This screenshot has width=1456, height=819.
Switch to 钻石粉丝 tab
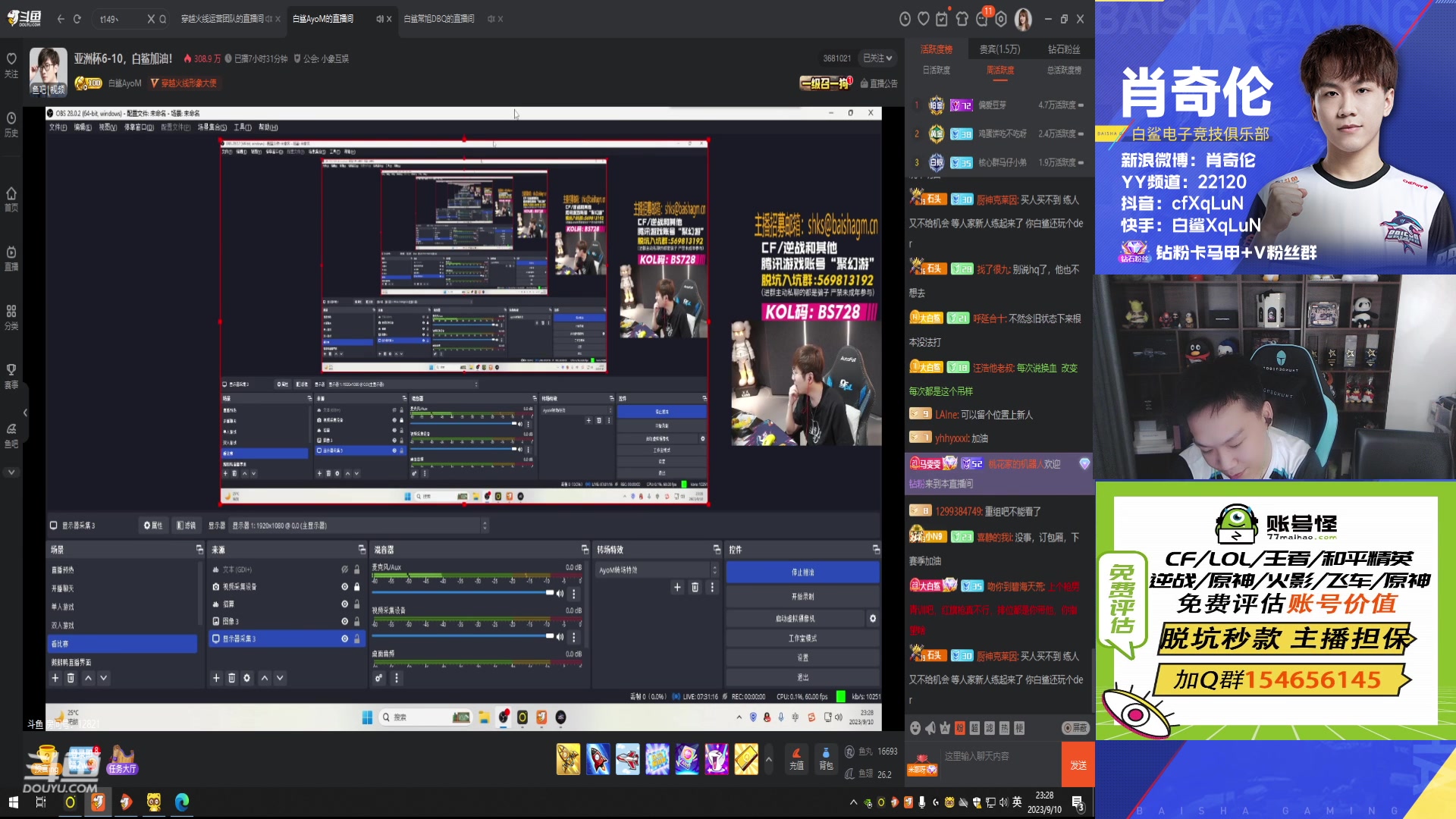[x=1064, y=49]
